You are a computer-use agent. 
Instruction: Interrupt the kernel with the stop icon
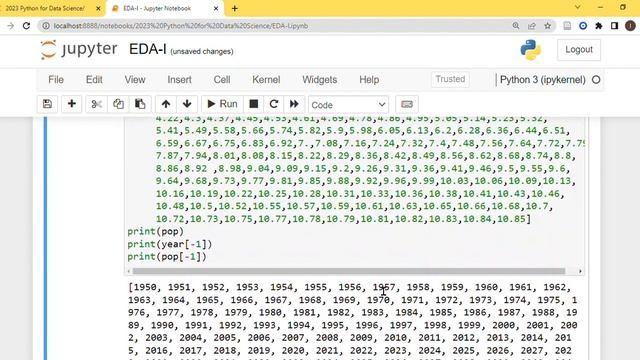(x=253, y=104)
